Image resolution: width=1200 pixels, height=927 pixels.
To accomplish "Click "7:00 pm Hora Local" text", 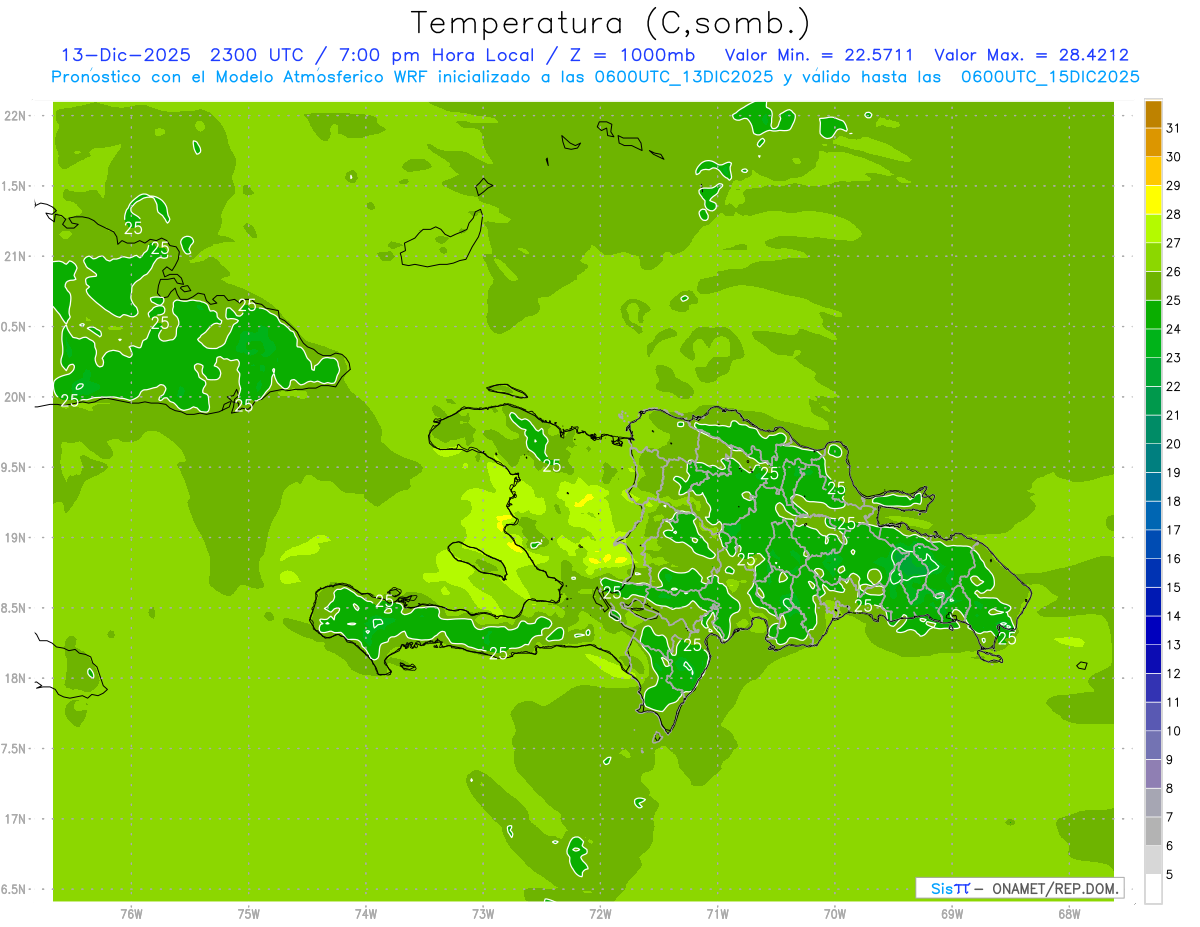I will click(437, 55).
